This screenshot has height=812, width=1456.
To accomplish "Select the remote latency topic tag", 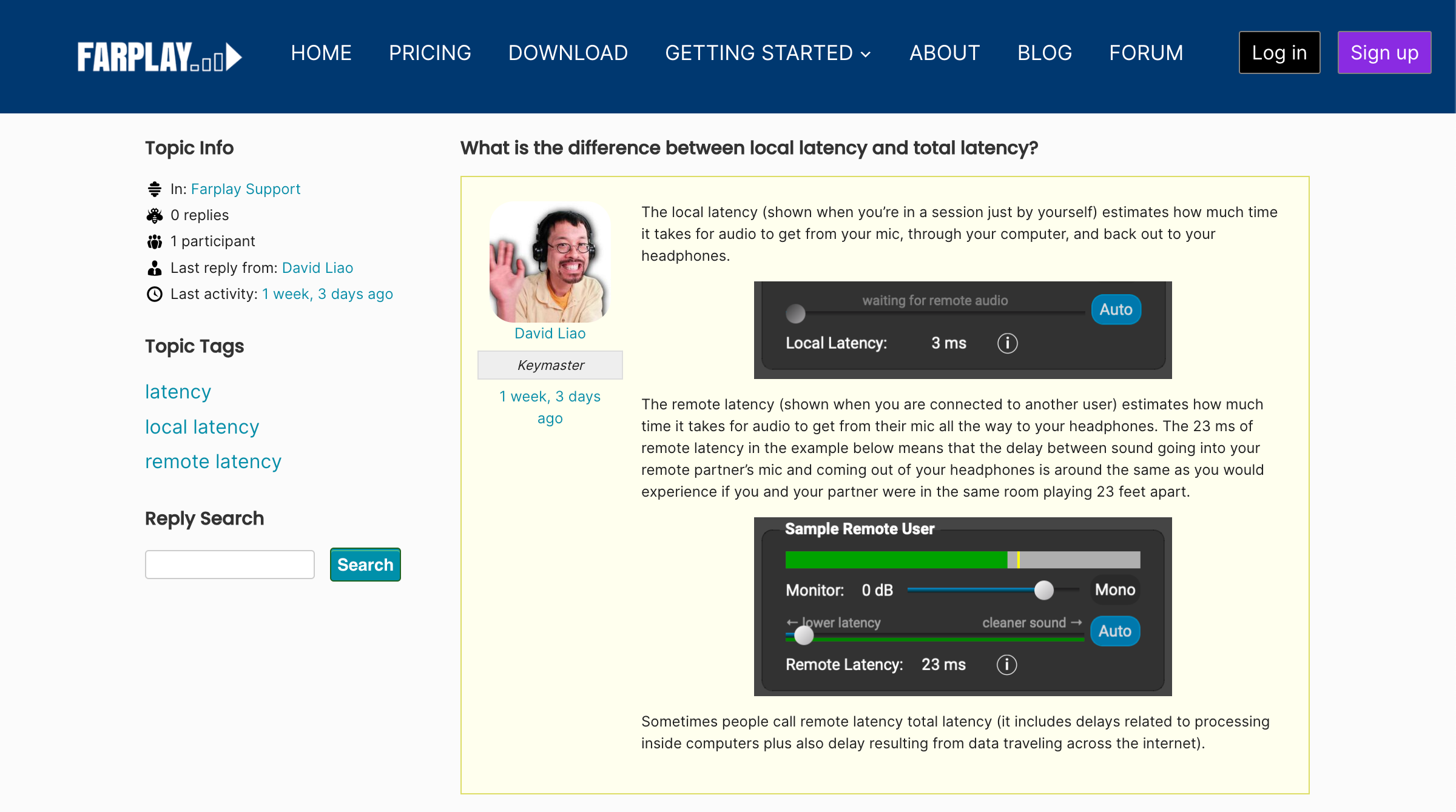I will [213, 461].
